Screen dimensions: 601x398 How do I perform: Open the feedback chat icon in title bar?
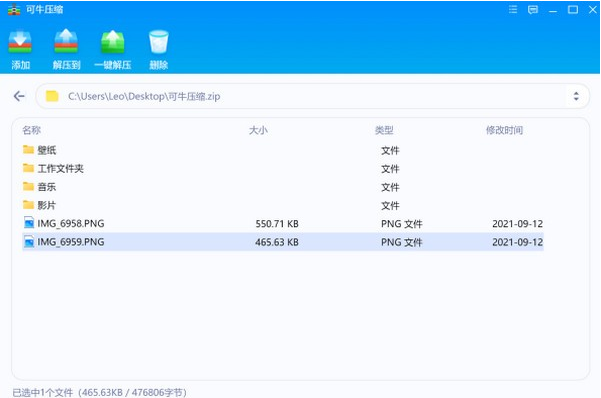click(x=533, y=10)
